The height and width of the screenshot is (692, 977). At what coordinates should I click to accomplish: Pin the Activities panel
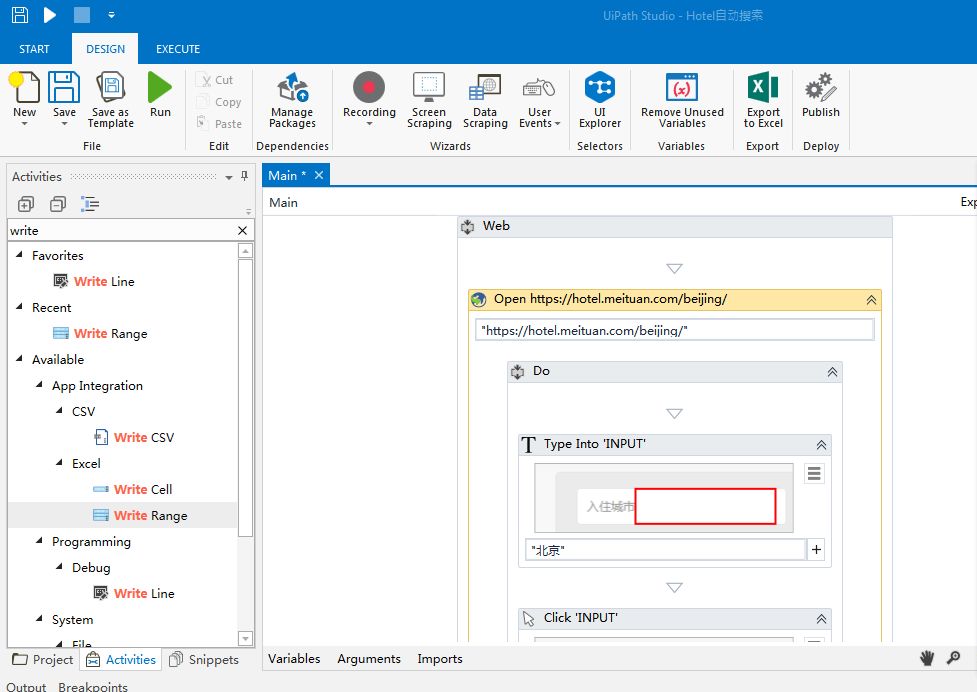244,176
